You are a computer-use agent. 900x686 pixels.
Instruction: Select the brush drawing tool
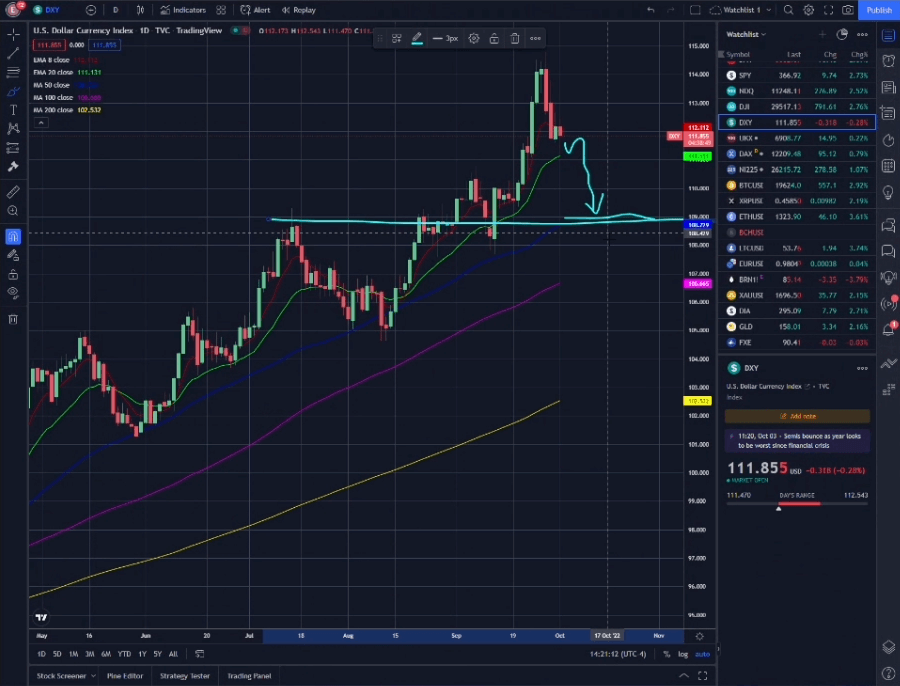(x=13, y=91)
